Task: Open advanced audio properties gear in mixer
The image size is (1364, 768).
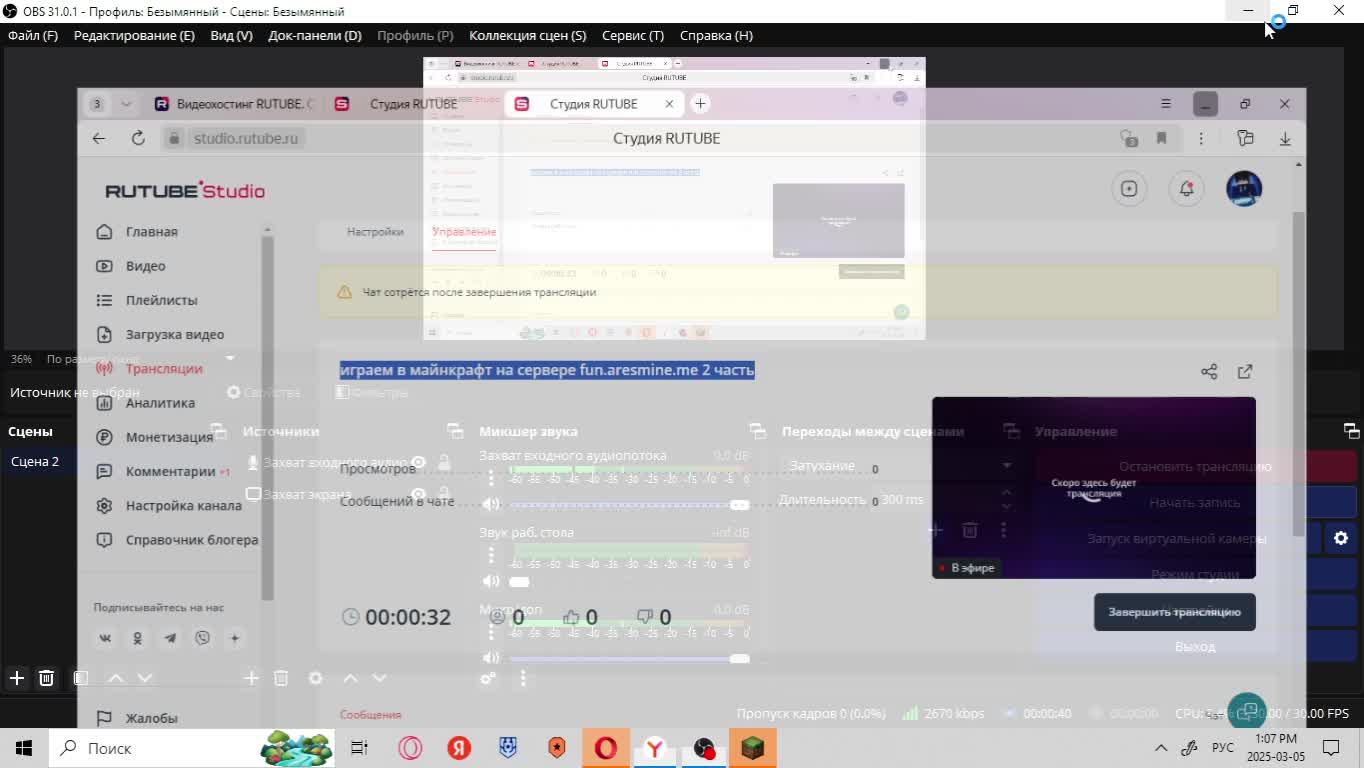Action: 488,678
